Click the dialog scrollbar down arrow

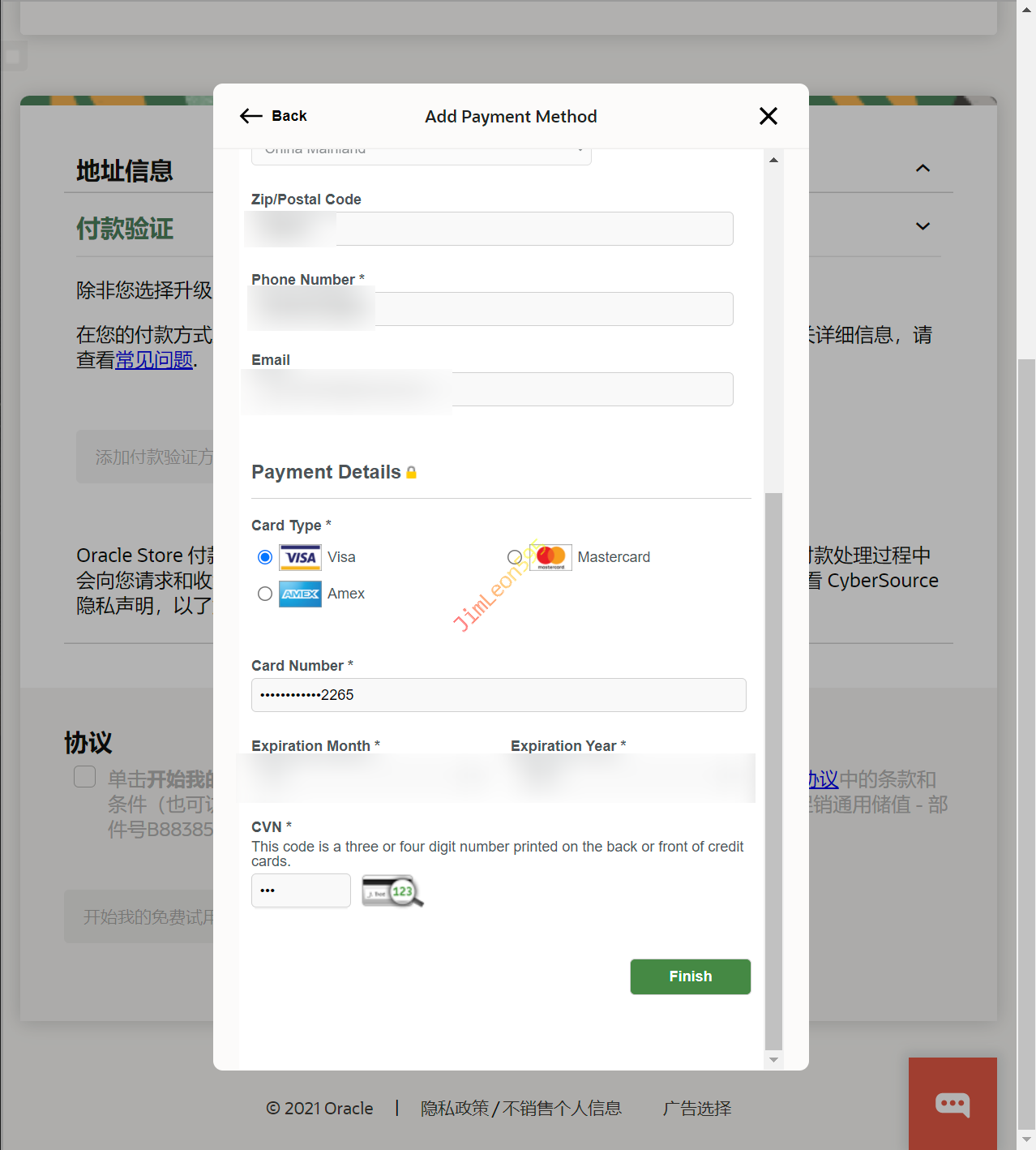tap(773, 1060)
